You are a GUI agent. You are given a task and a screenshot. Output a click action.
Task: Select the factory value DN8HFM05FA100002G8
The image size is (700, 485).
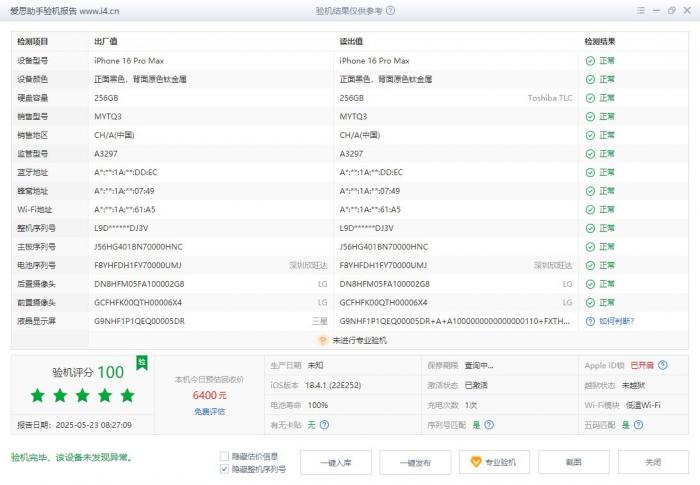[x=139, y=284]
